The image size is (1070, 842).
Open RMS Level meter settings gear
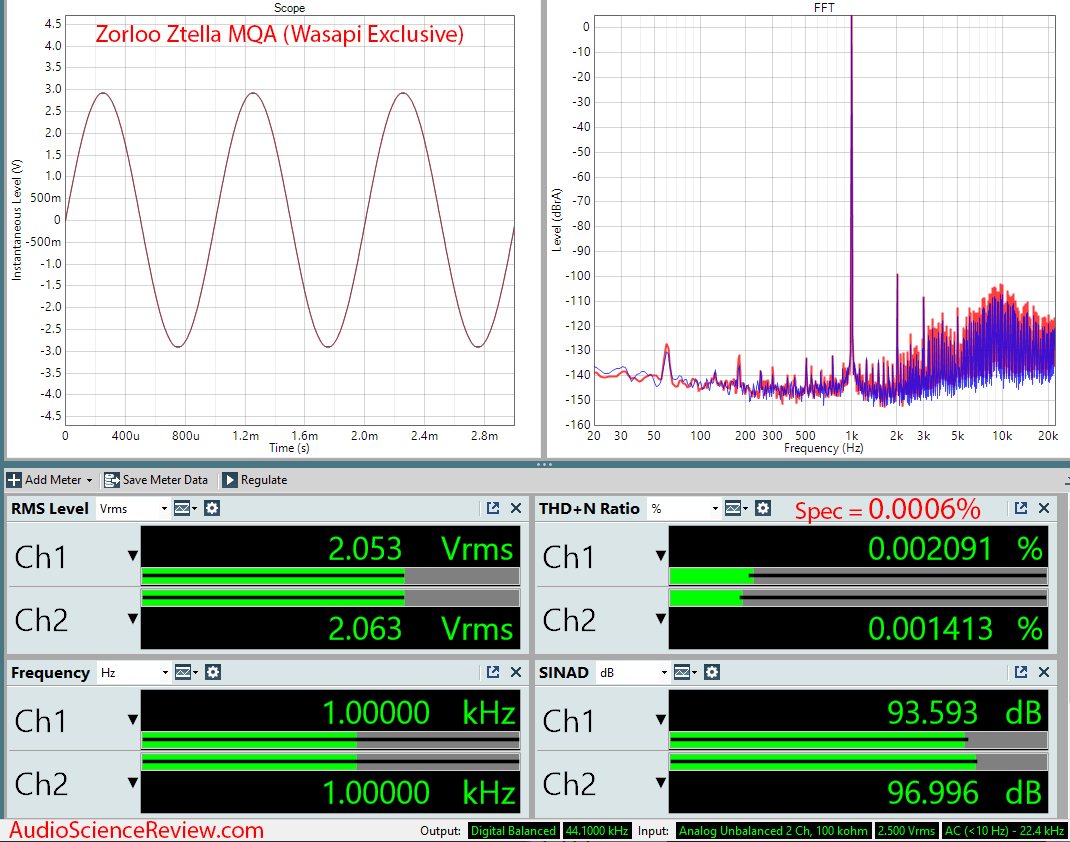[x=212, y=508]
